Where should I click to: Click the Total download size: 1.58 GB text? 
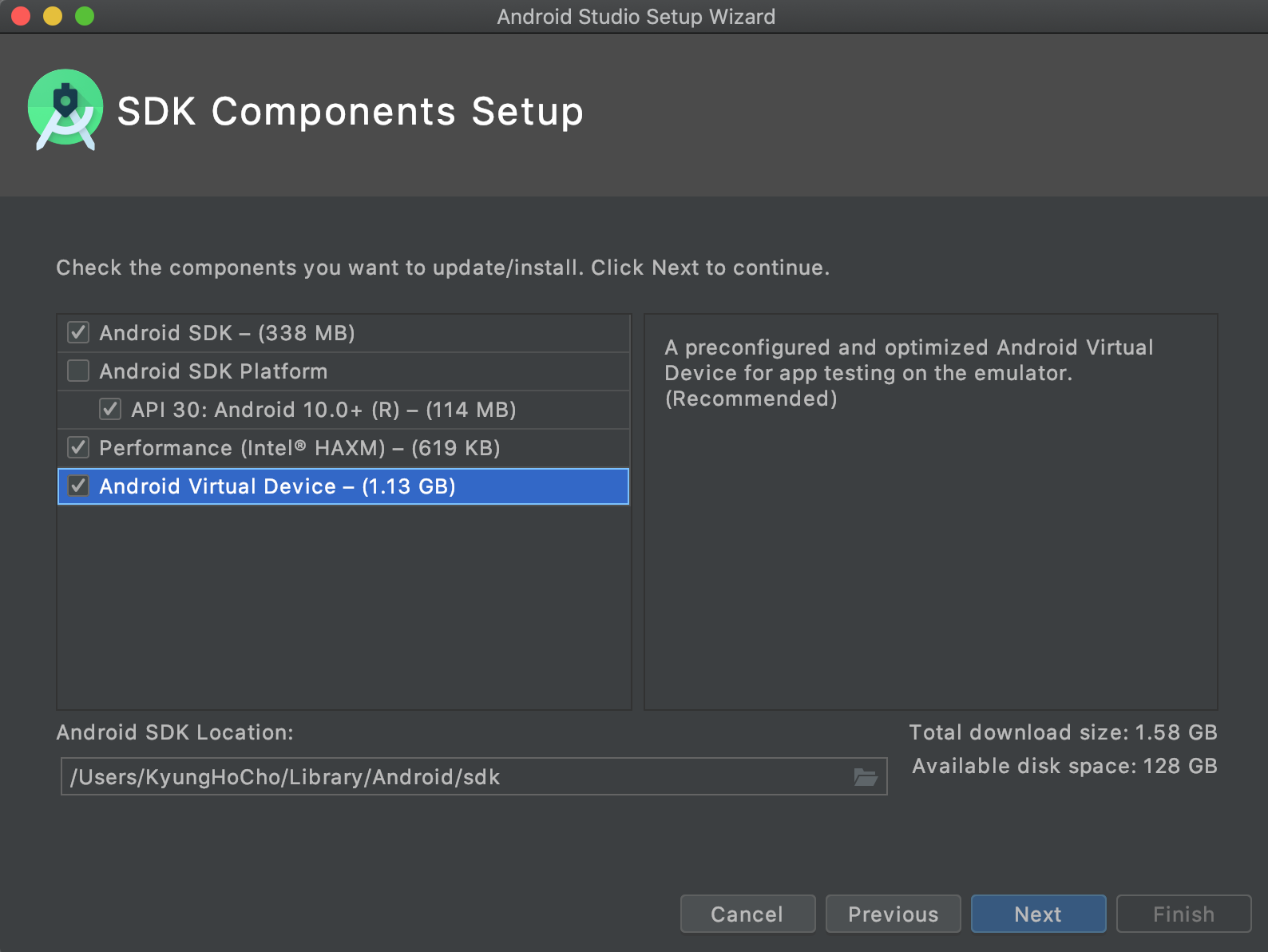[1063, 732]
